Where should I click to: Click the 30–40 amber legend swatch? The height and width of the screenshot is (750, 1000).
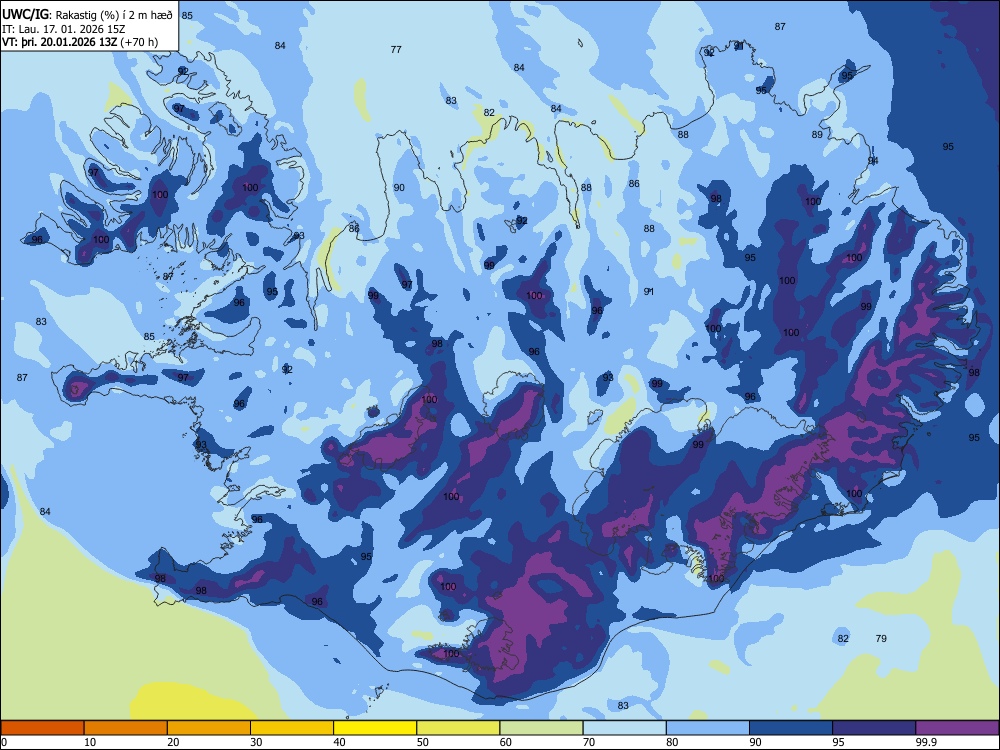[292, 728]
